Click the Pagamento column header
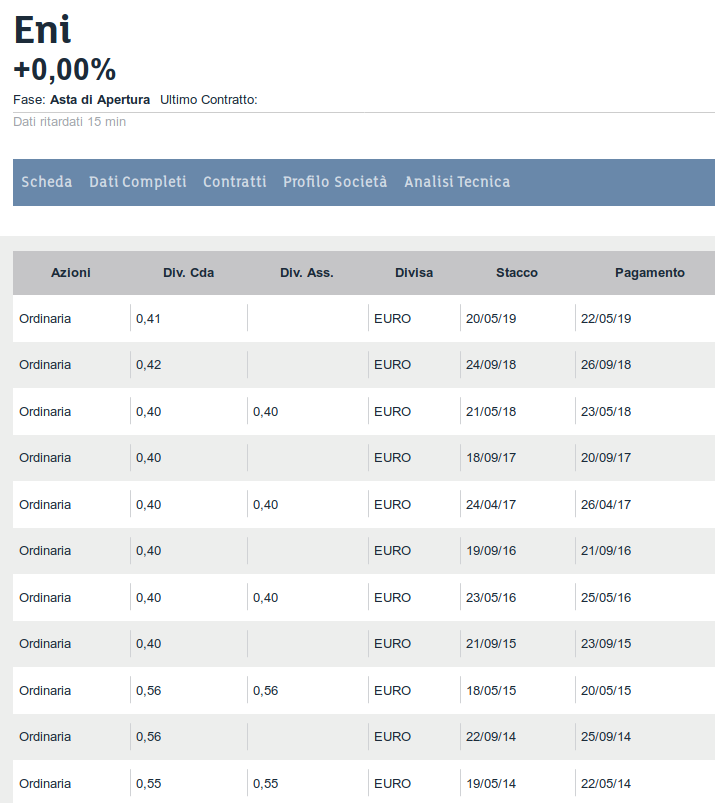Screen dimensions: 715x803 pyautogui.click(x=649, y=272)
